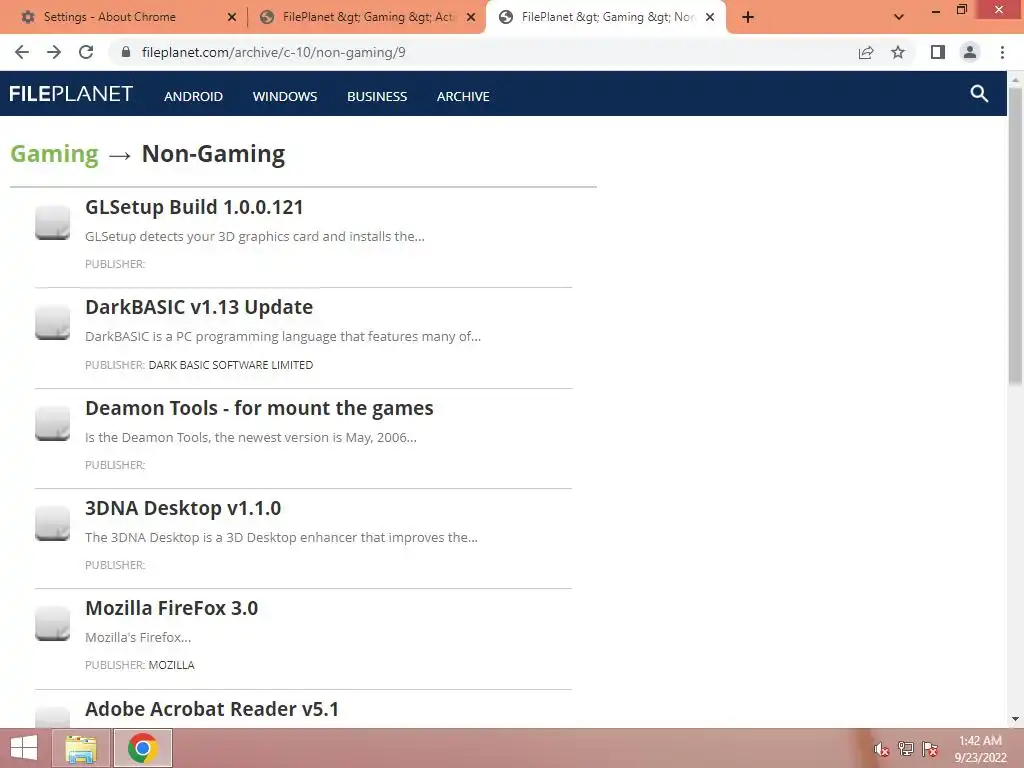Click the DarkBASIC file icon thumbnail

point(52,323)
